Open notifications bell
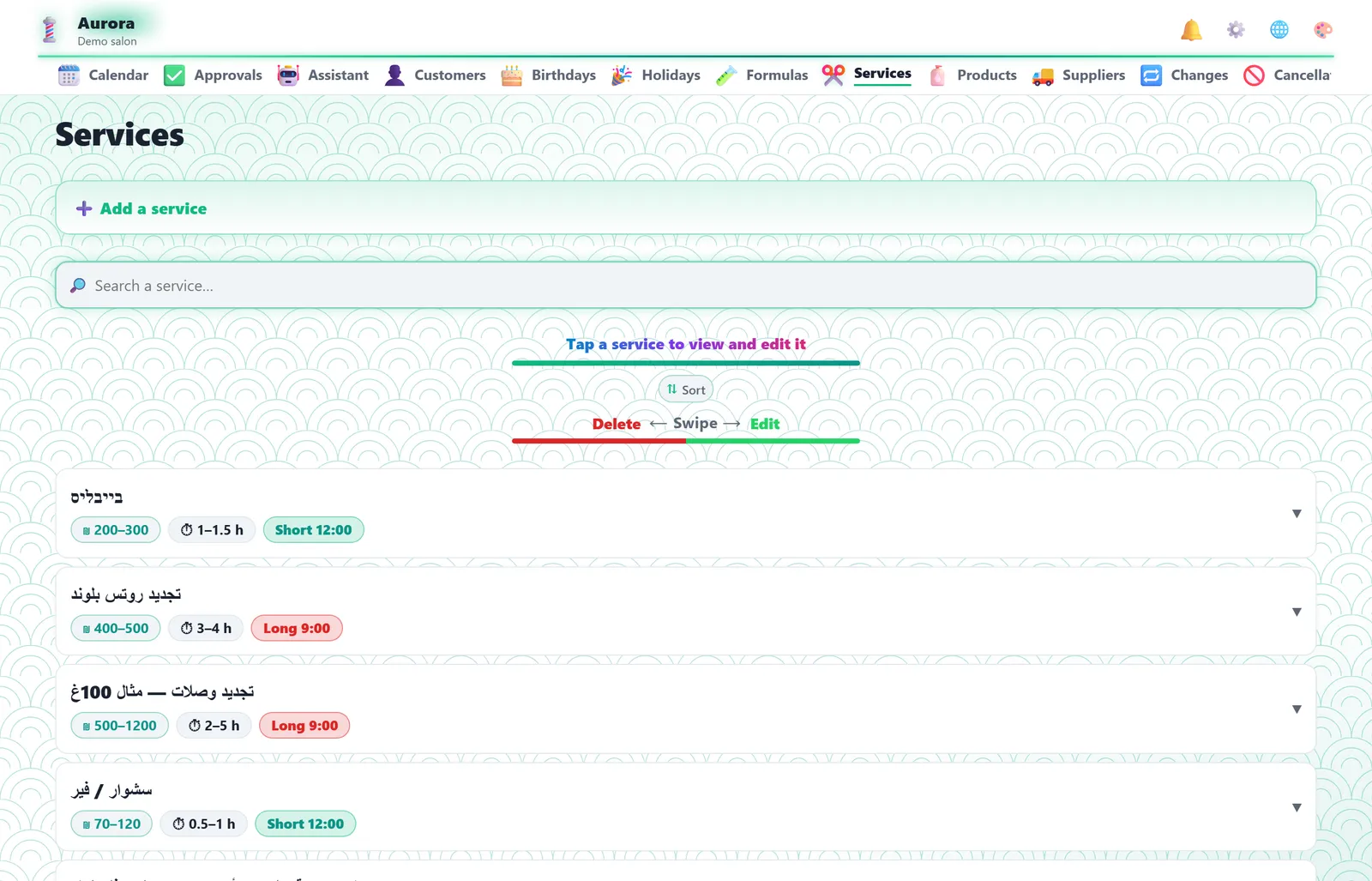The width and height of the screenshot is (1372, 881). (1191, 30)
